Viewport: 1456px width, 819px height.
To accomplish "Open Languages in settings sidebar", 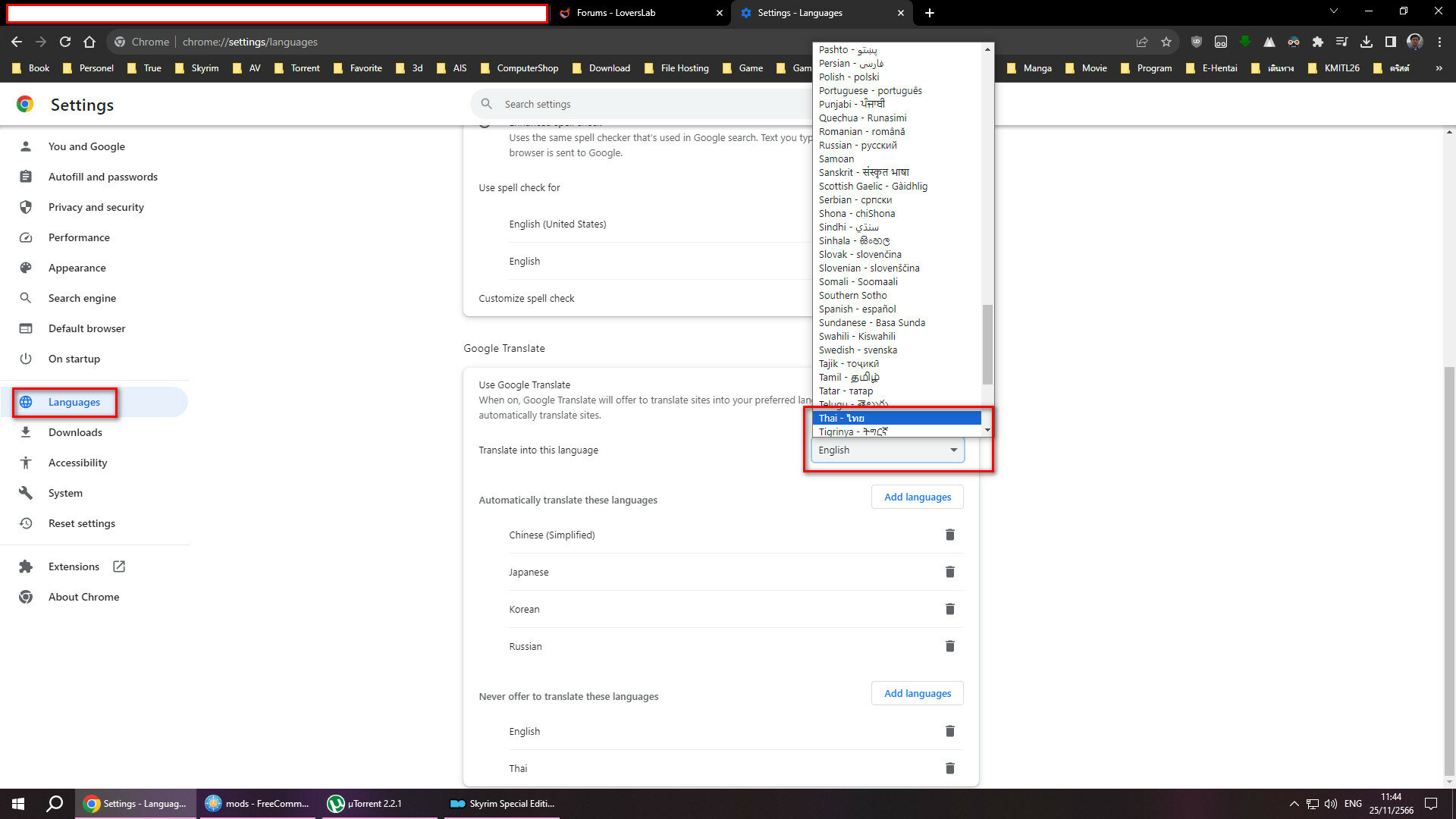I will [x=94, y=402].
